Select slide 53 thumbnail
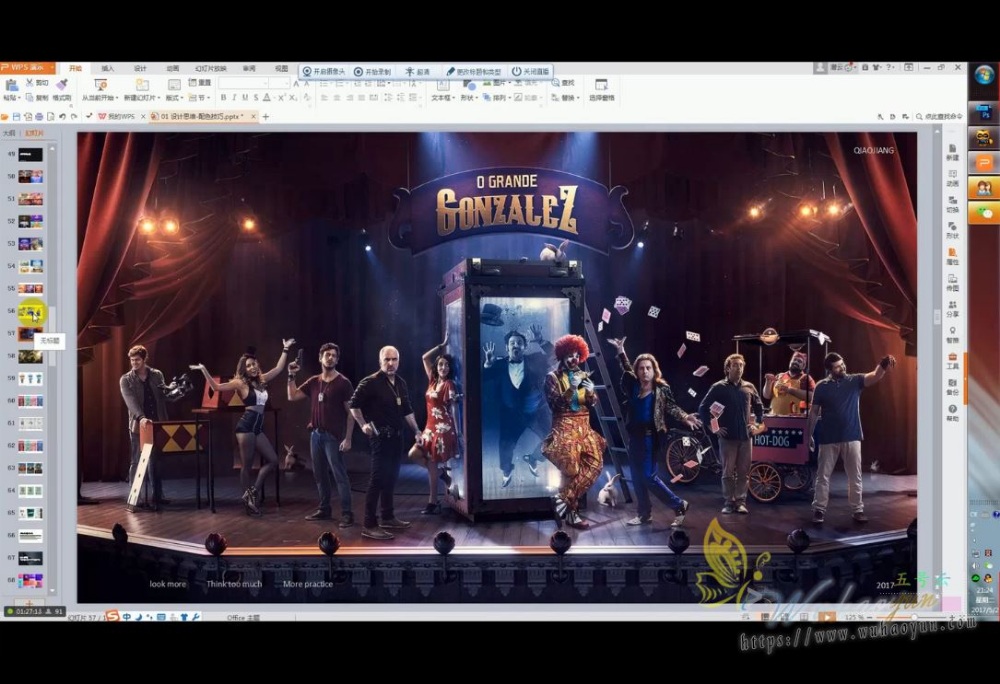This screenshot has width=1000, height=684. [x=30, y=244]
